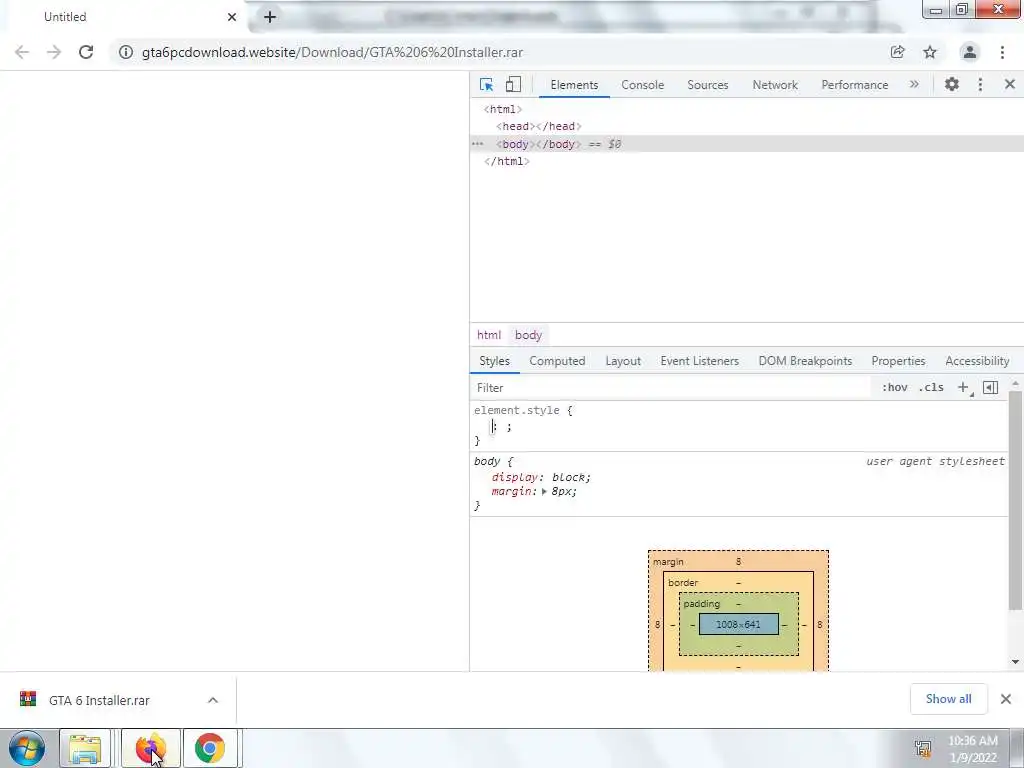Reload the page

tap(86, 52)
